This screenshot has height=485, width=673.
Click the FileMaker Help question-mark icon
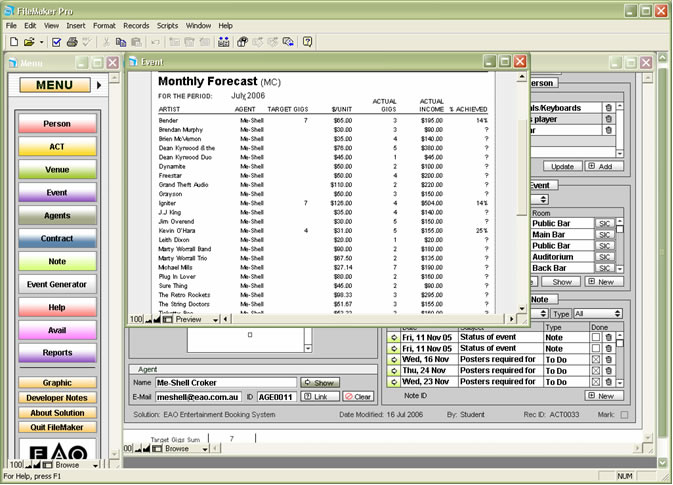[307, 42]
